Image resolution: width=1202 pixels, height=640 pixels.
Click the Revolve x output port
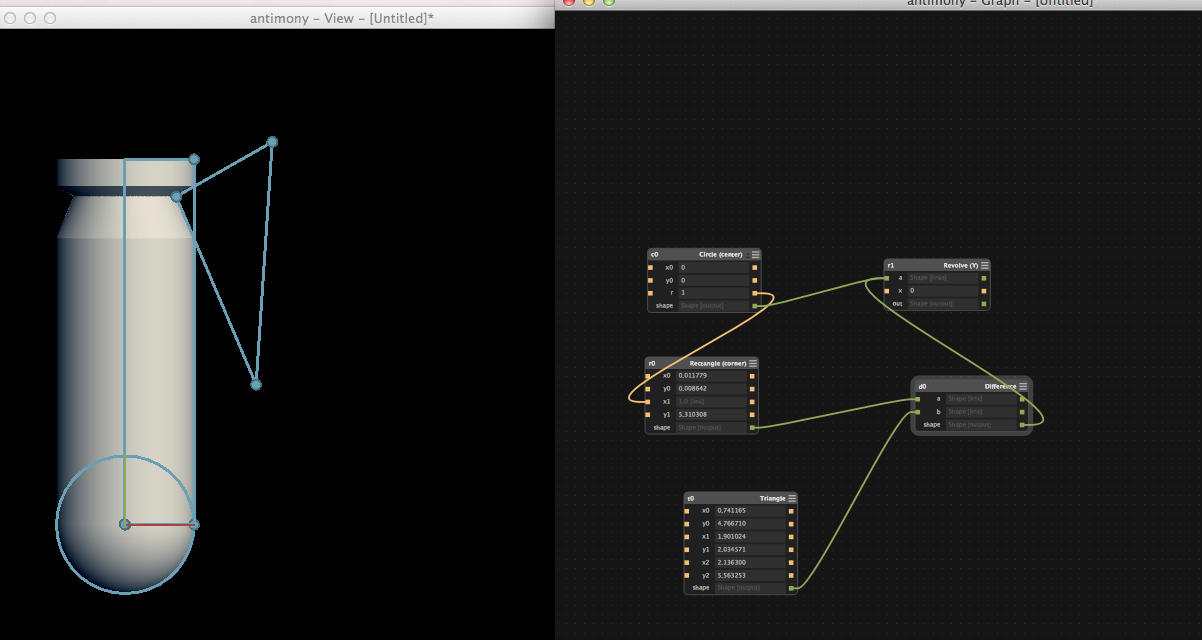tap(984, 290)
